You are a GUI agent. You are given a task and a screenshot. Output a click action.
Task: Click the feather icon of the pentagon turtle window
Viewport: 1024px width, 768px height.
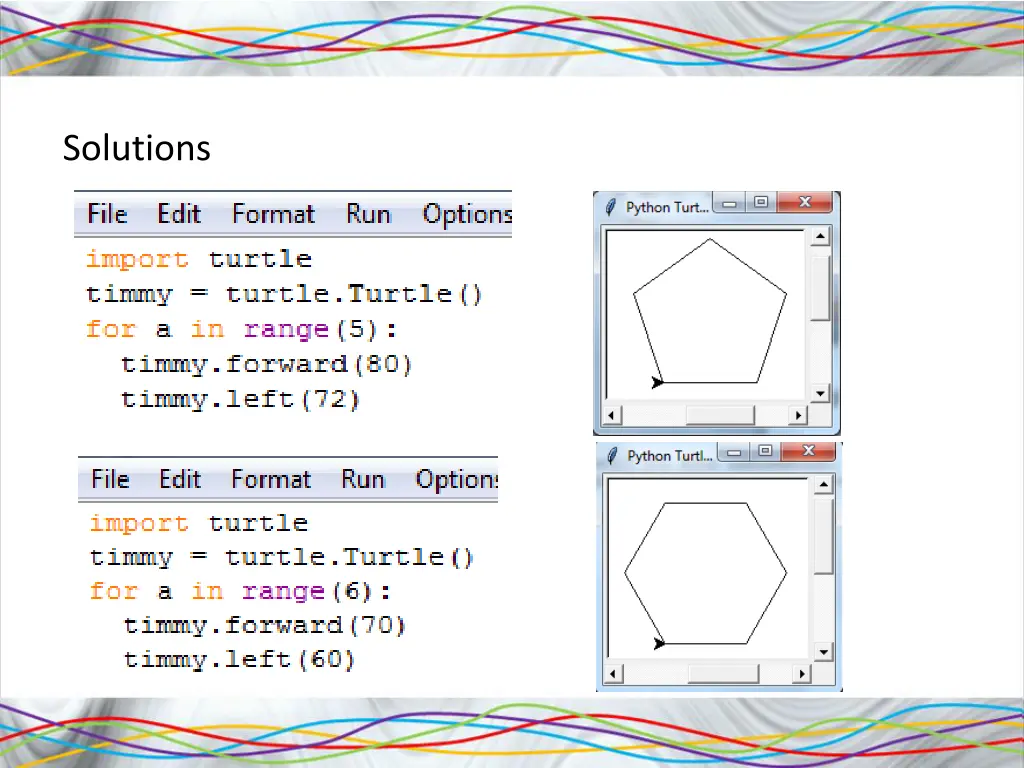coord(611,207)
